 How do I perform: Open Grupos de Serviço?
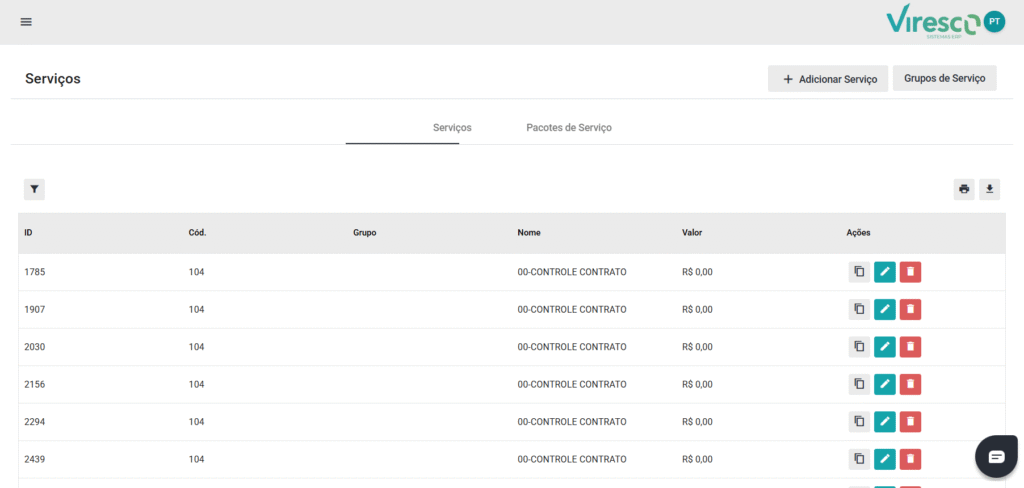coord(944,78)
